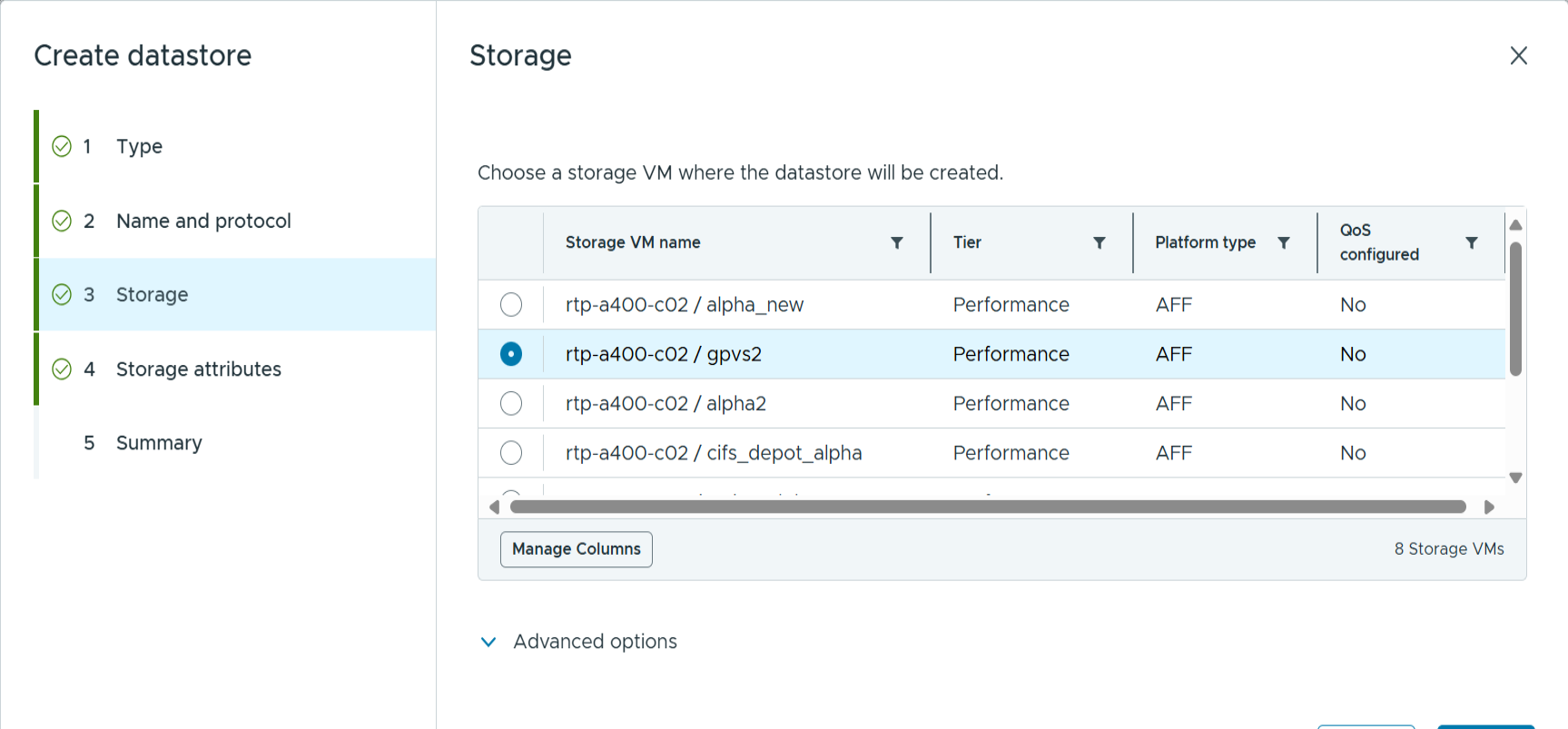Select the cifs_depot_alpha radio button

click(511, 452)
